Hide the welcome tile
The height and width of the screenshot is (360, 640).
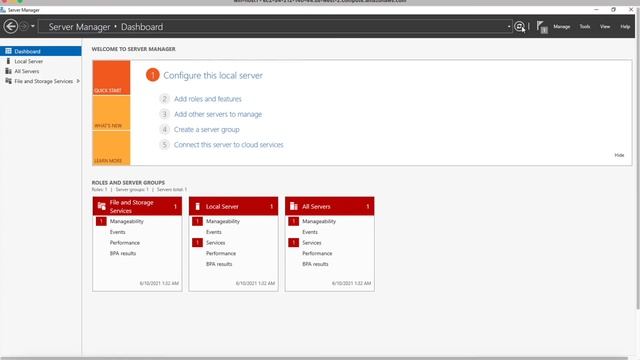click(x=619, y=155)
